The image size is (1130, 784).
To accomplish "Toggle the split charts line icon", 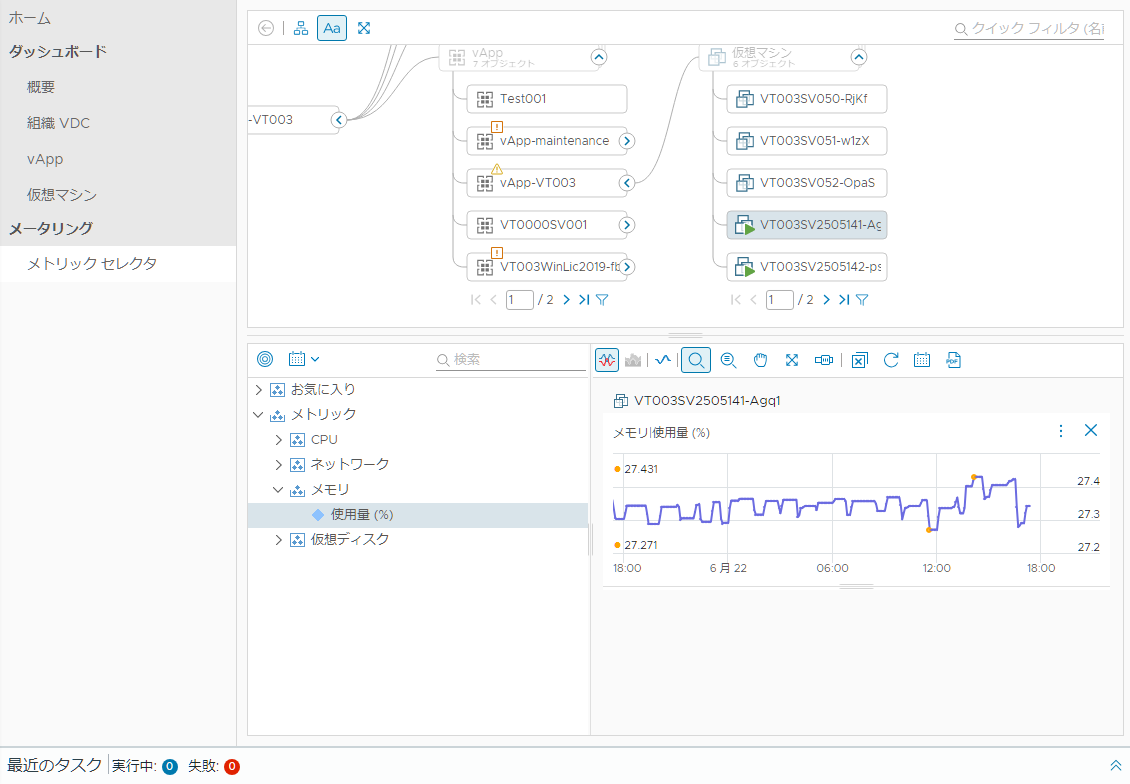I will (663, 360).
